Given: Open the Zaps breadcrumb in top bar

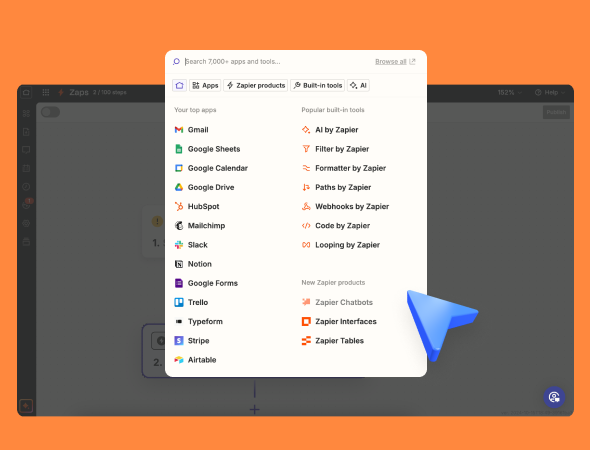Looking at the screenshot, I should tap(79, 93).
